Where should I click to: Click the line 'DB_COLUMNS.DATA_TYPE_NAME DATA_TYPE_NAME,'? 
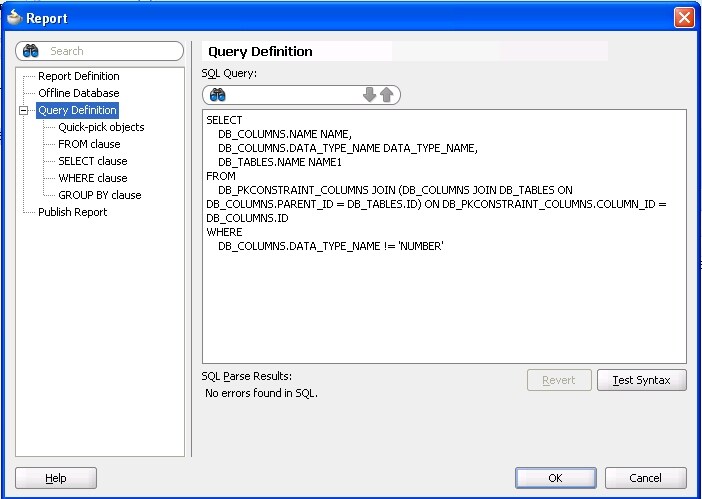[348, 148]
